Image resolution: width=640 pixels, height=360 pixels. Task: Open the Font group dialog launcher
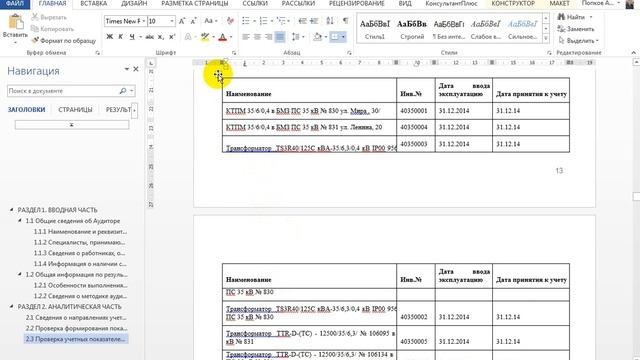point(234,53)
